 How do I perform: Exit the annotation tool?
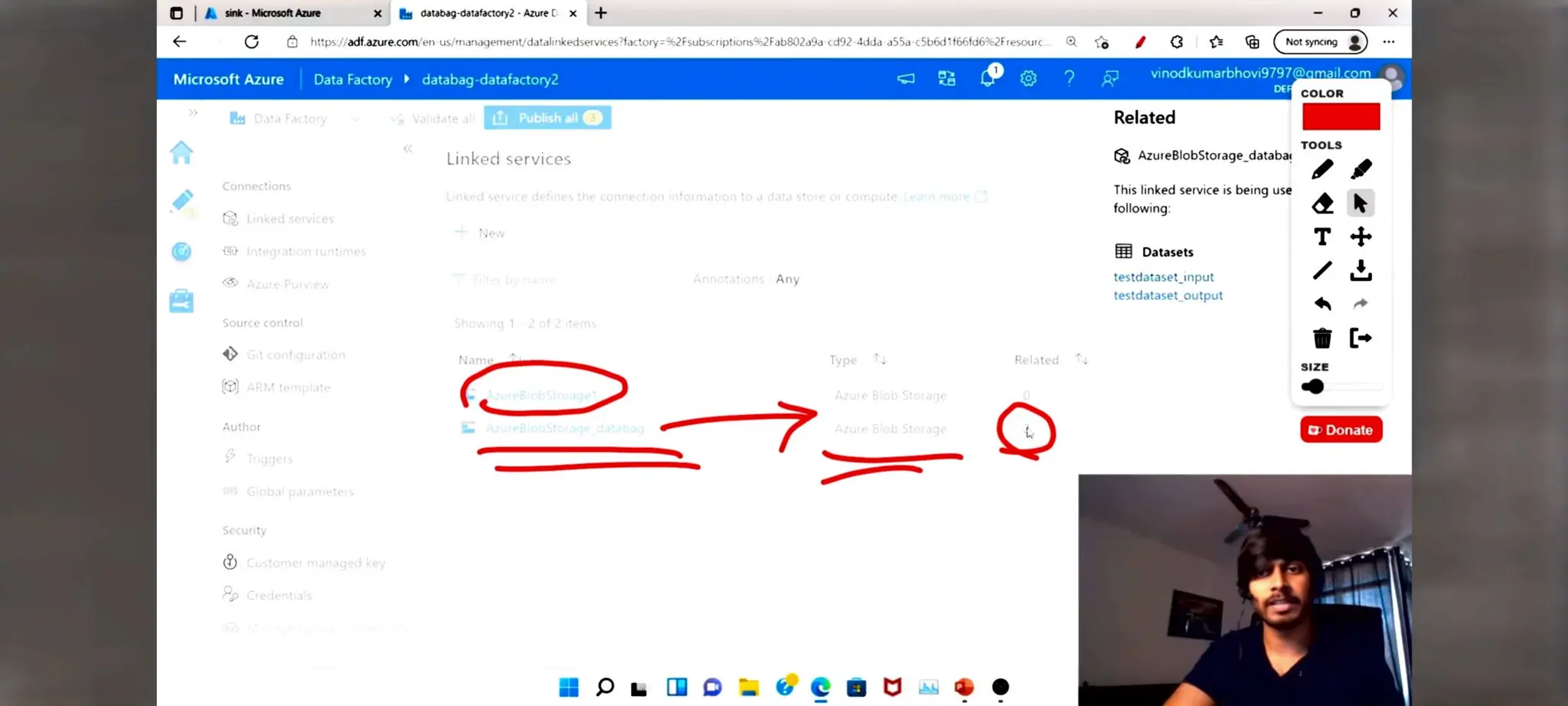(1361, 338)
